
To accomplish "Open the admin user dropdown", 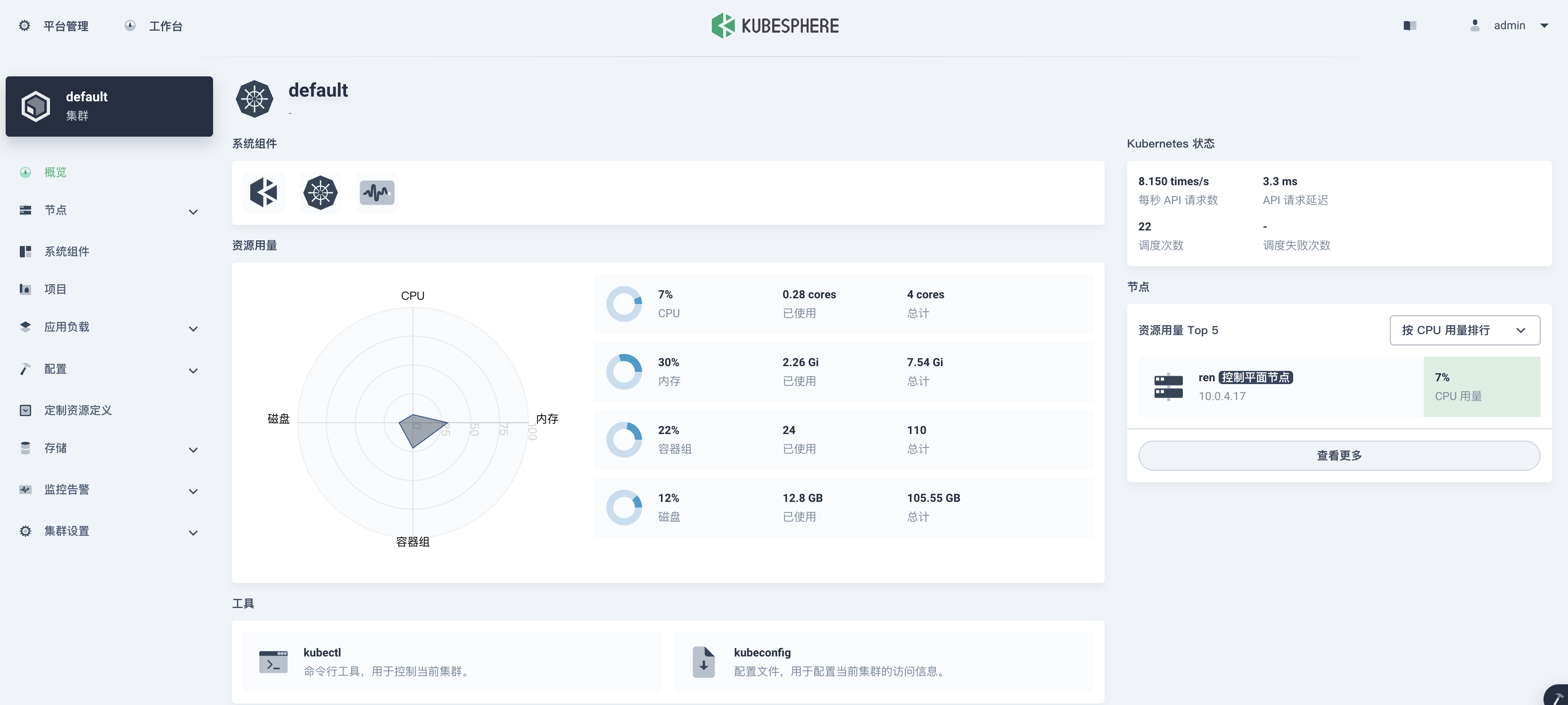I will click(1510, 25).
